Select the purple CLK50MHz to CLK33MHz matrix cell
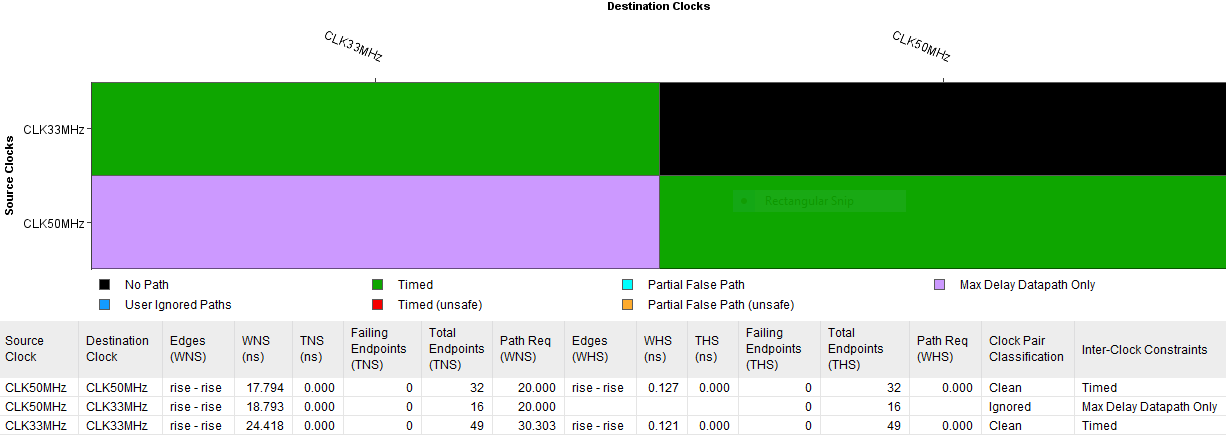The width and height of the screenshot is (1226, 440). 375,222
